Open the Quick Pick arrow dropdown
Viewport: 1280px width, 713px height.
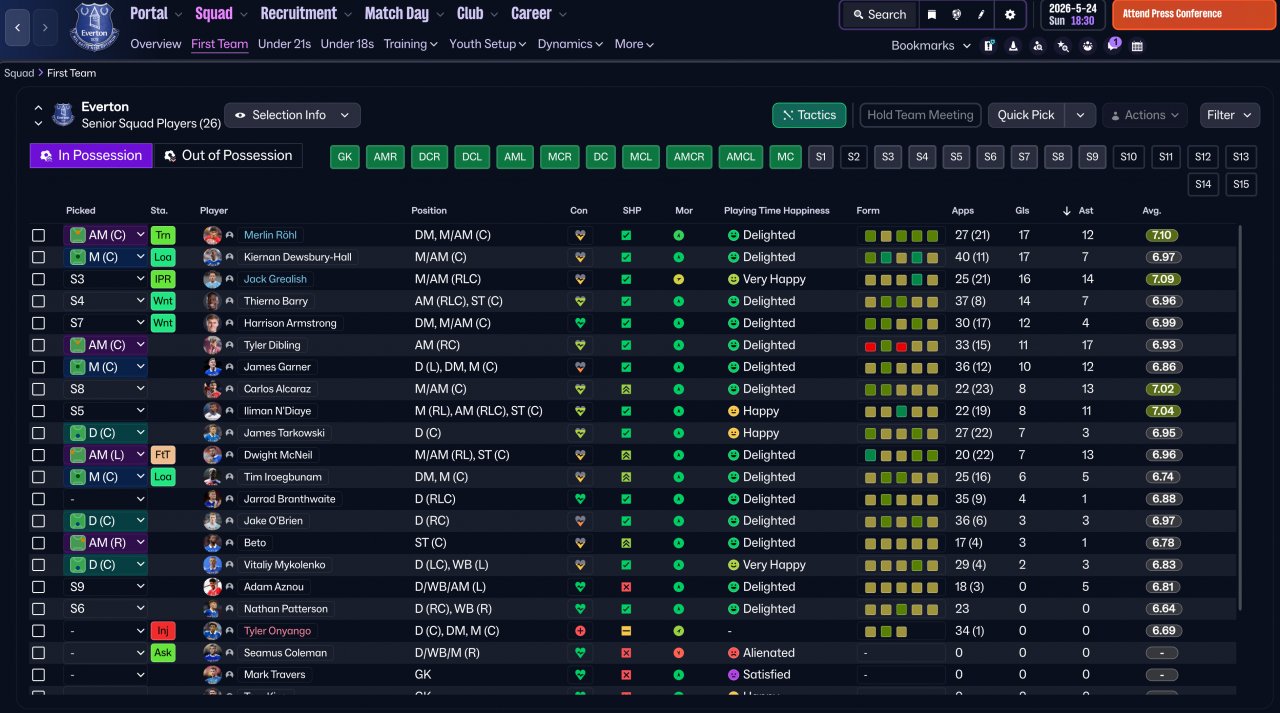pos(1080,115)
